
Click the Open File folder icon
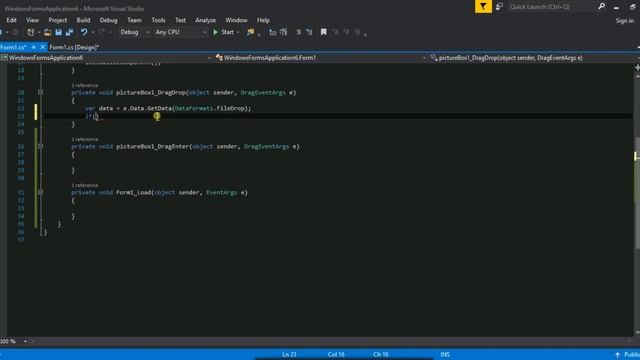coord(47,32)
